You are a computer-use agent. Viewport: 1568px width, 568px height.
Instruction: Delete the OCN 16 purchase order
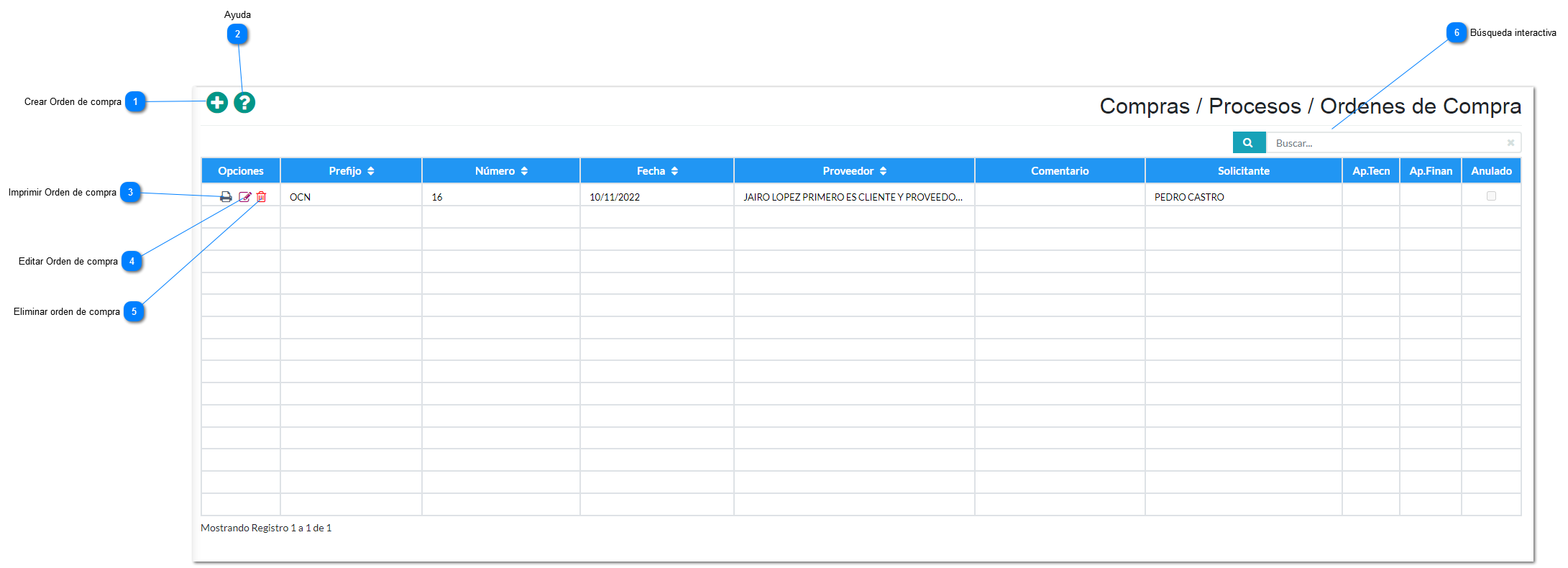262,197
